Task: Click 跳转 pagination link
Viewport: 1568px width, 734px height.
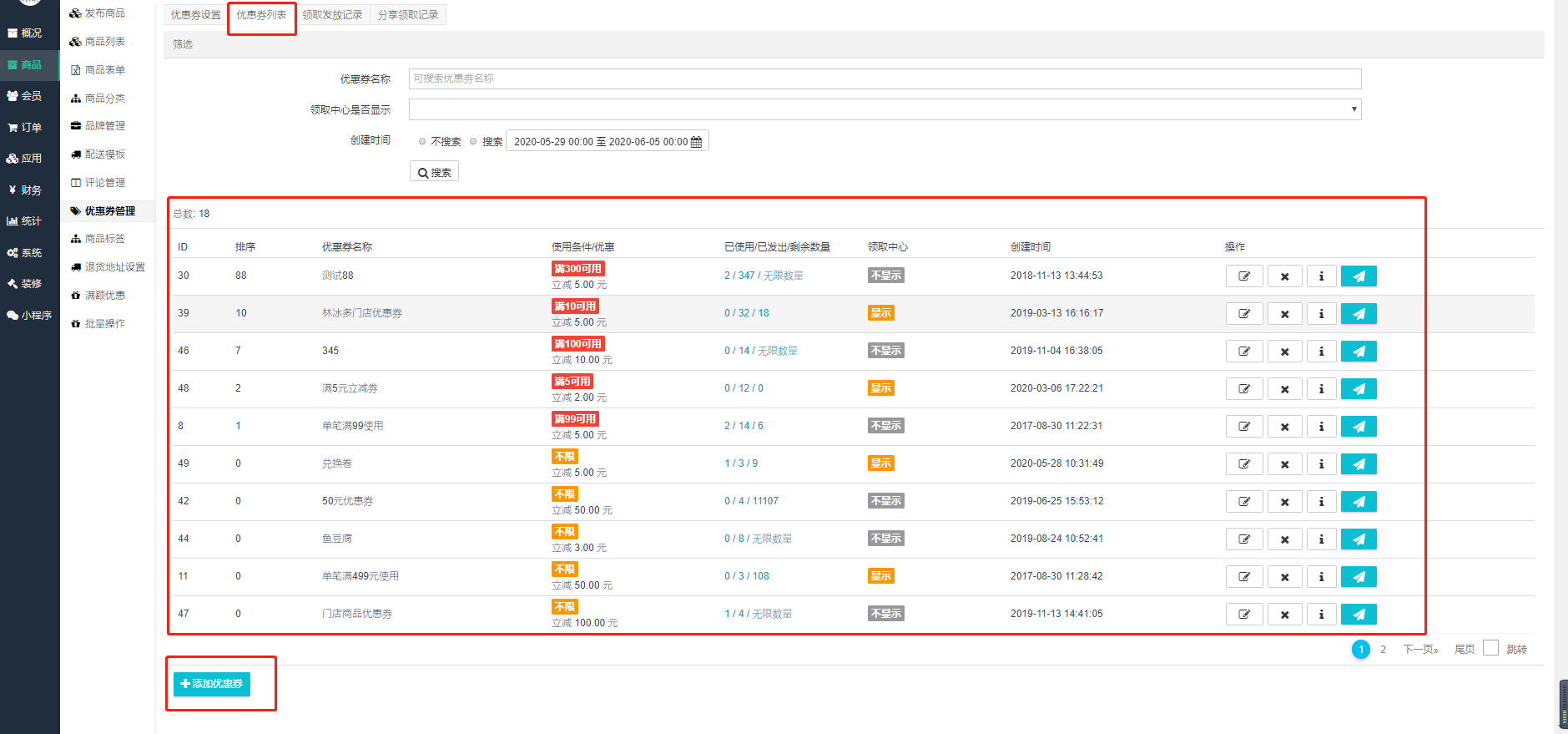Action: [x=1516, y=650]
